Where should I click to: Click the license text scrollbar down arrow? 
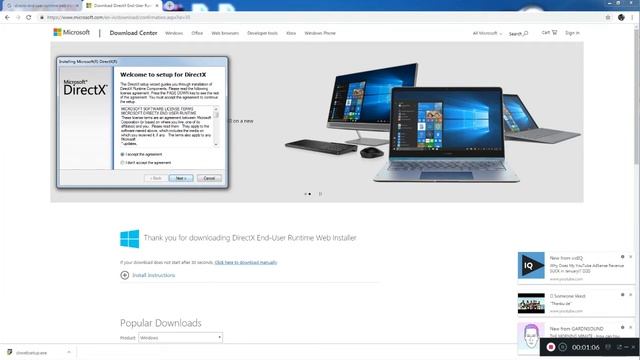216,144
